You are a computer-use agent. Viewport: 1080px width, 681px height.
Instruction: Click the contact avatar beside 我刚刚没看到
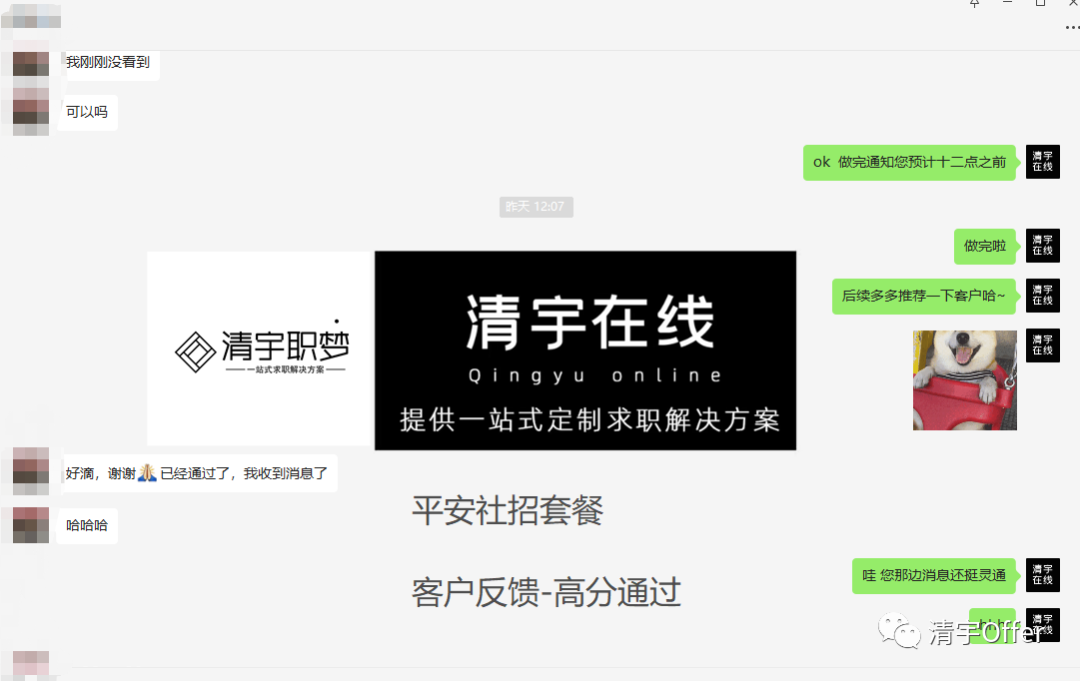click(x=31, y=62)
